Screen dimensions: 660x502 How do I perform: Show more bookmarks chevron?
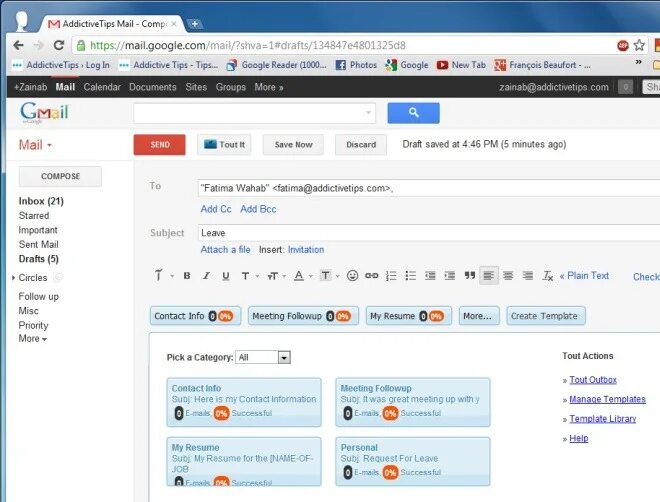point(639,63)
